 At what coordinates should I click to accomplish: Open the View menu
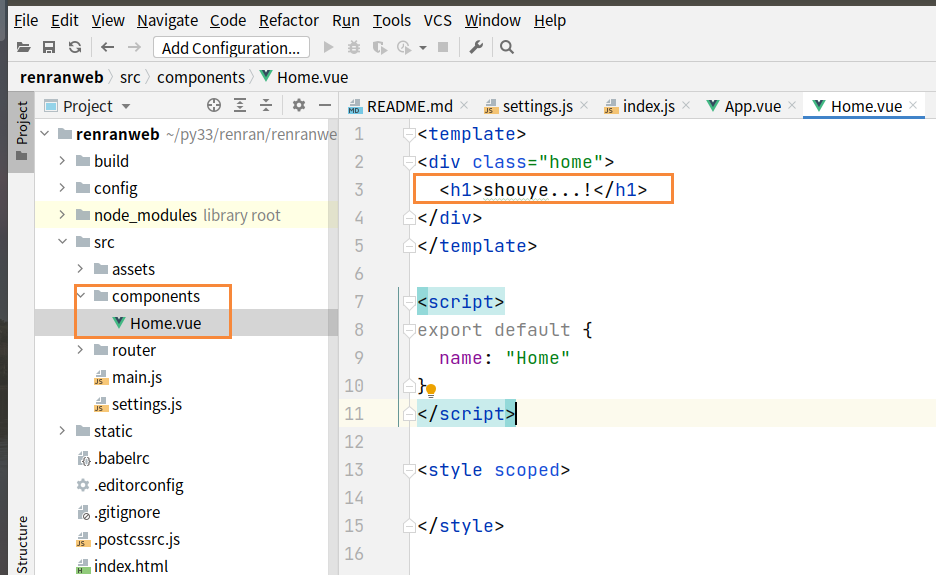coord(108,20)
